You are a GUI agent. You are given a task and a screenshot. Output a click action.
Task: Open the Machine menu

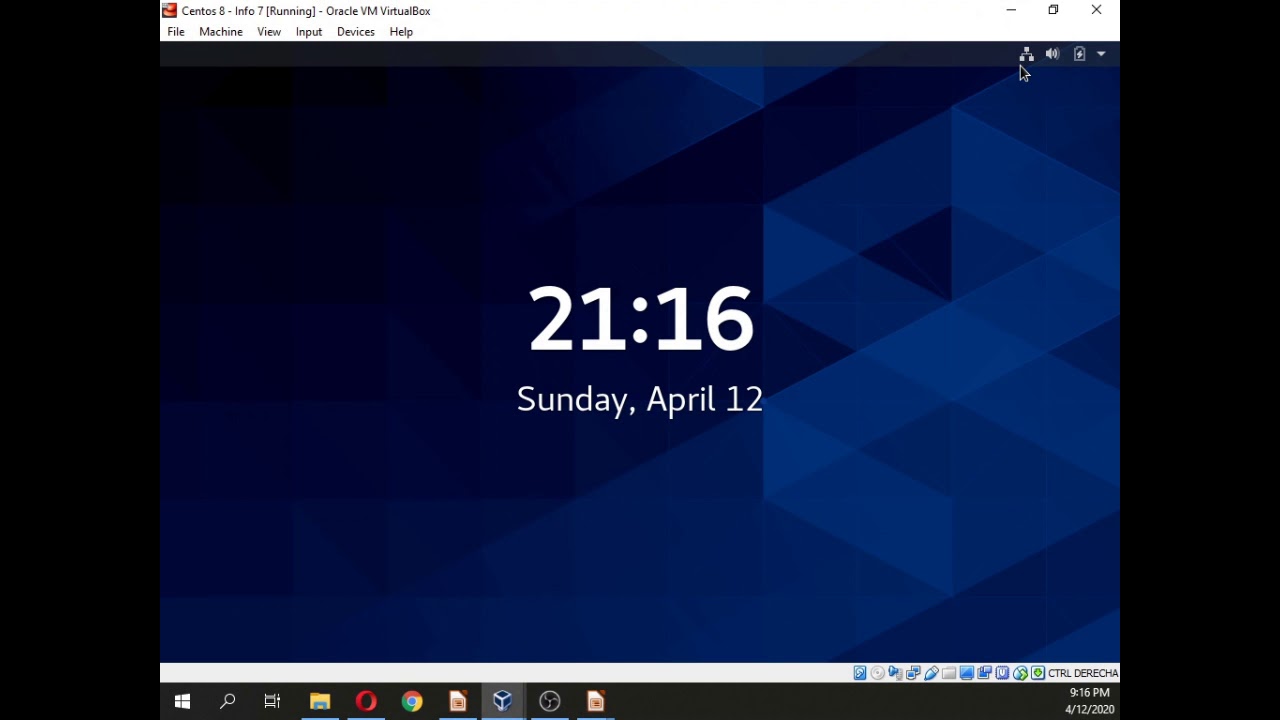click(x=220, y=32)
